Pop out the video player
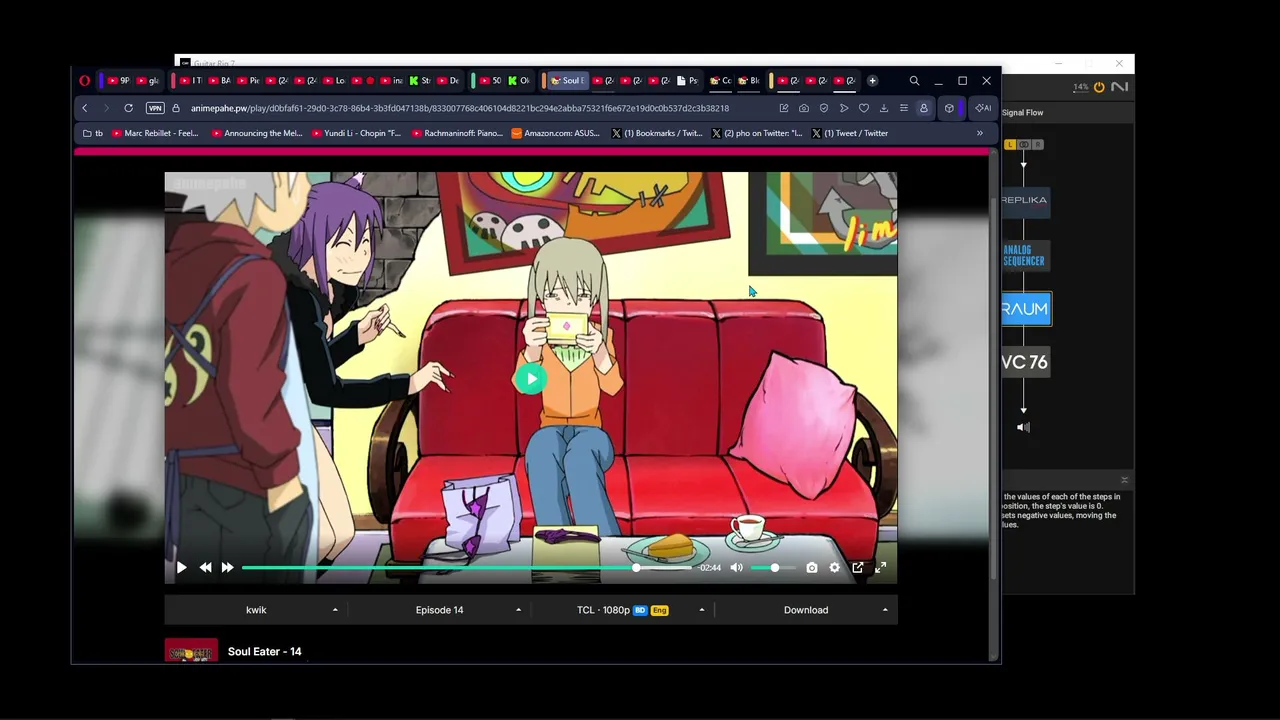This screenshot has width=1280, height=720. coord(857,567)
